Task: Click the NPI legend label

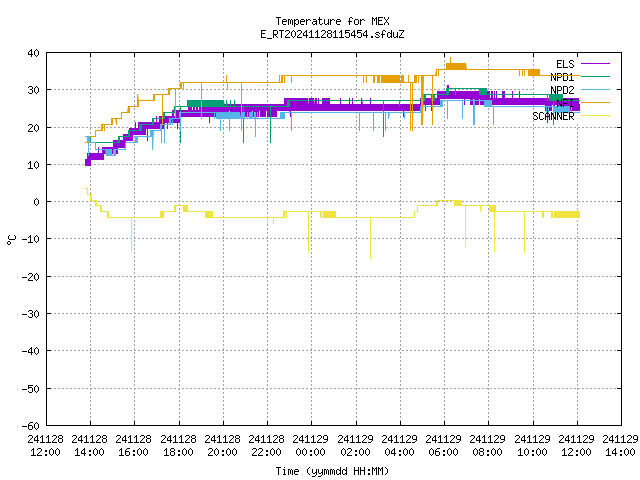Action: coord(565,103)
